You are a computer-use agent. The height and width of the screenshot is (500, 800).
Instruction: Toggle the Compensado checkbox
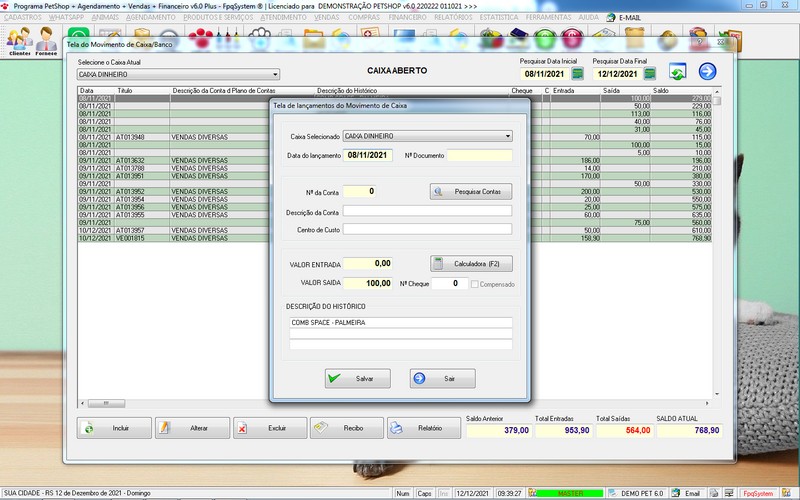474,284
